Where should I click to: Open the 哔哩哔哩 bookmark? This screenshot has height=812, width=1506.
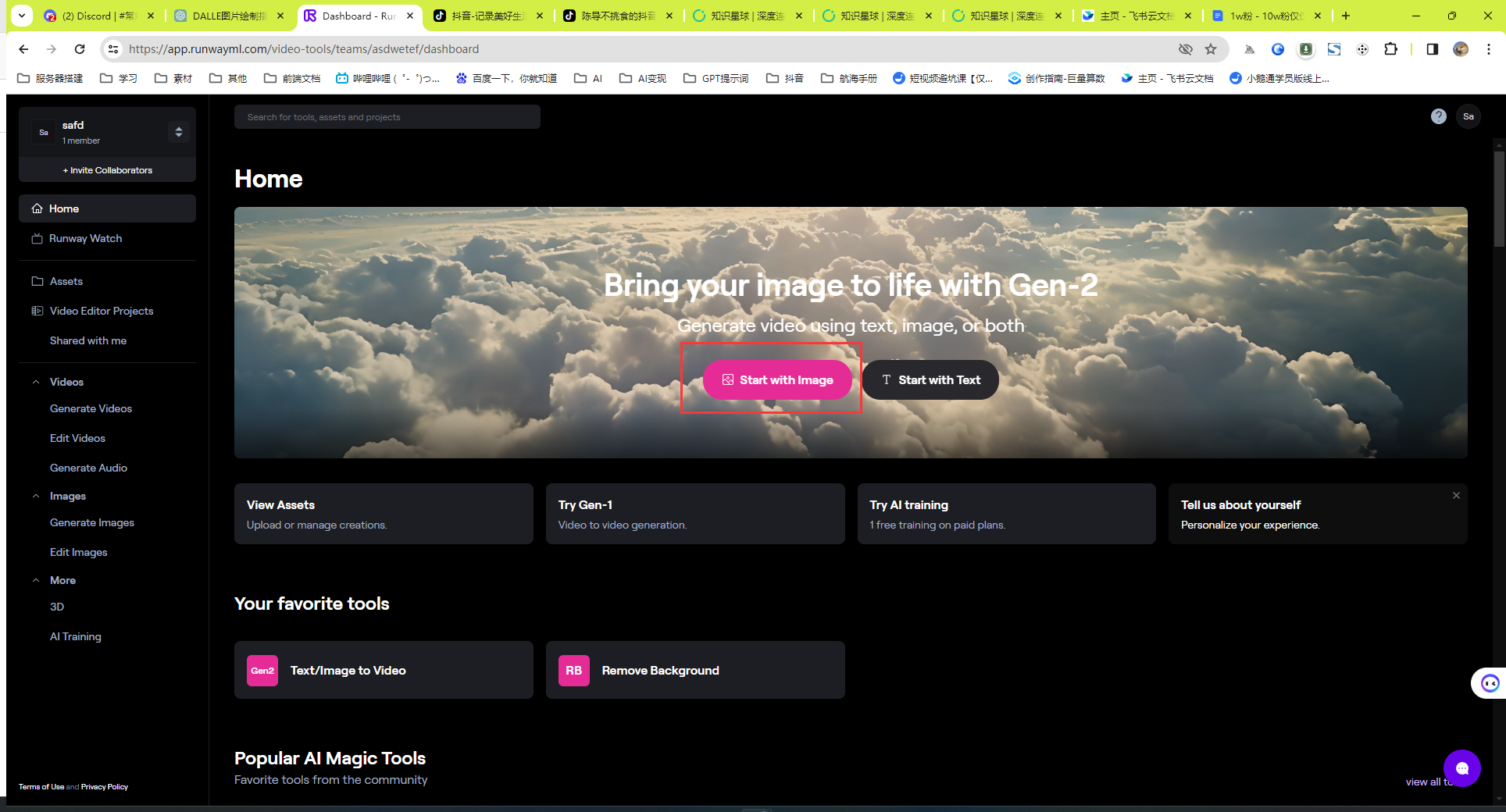coord(387,78)
